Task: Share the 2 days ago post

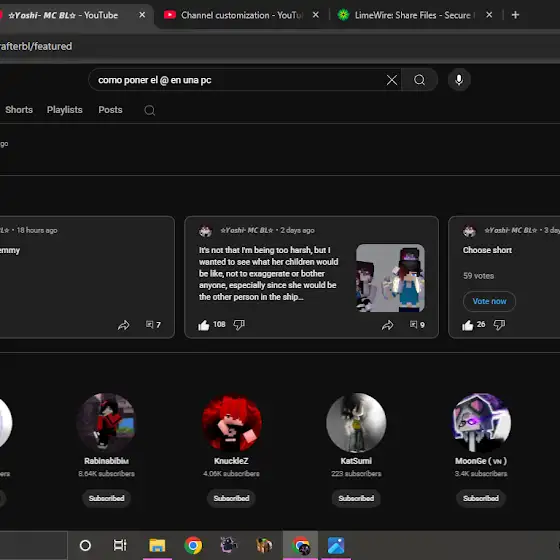Action: (388, 325)
